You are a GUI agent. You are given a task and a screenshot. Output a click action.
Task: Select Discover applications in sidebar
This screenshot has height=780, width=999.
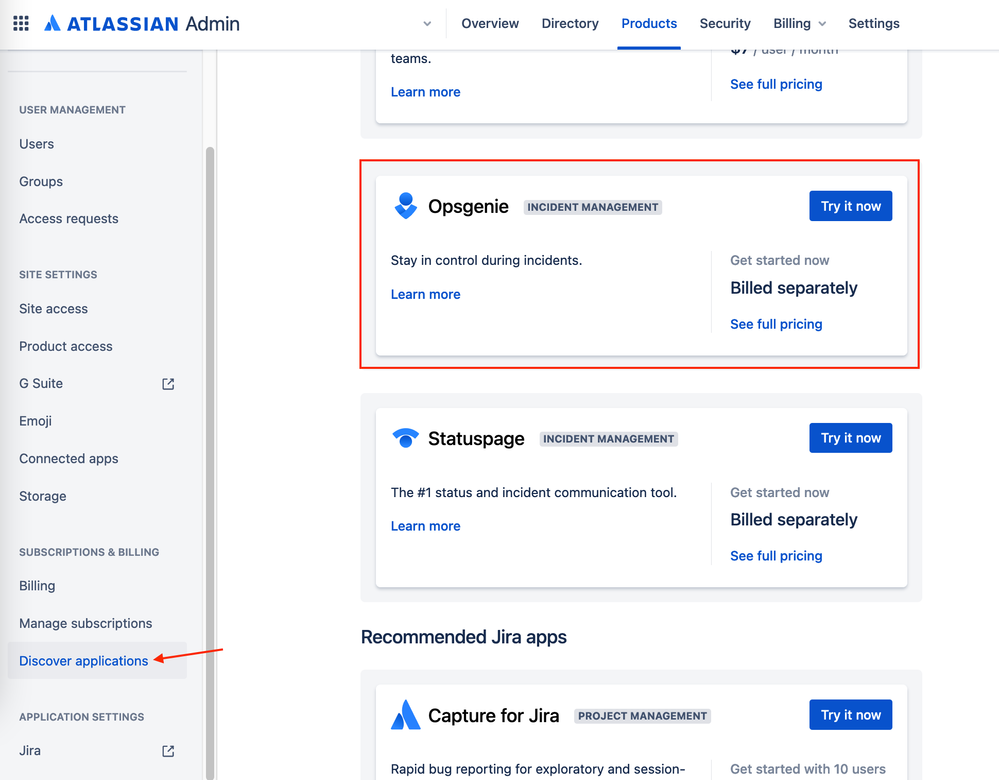pos(97,661)
